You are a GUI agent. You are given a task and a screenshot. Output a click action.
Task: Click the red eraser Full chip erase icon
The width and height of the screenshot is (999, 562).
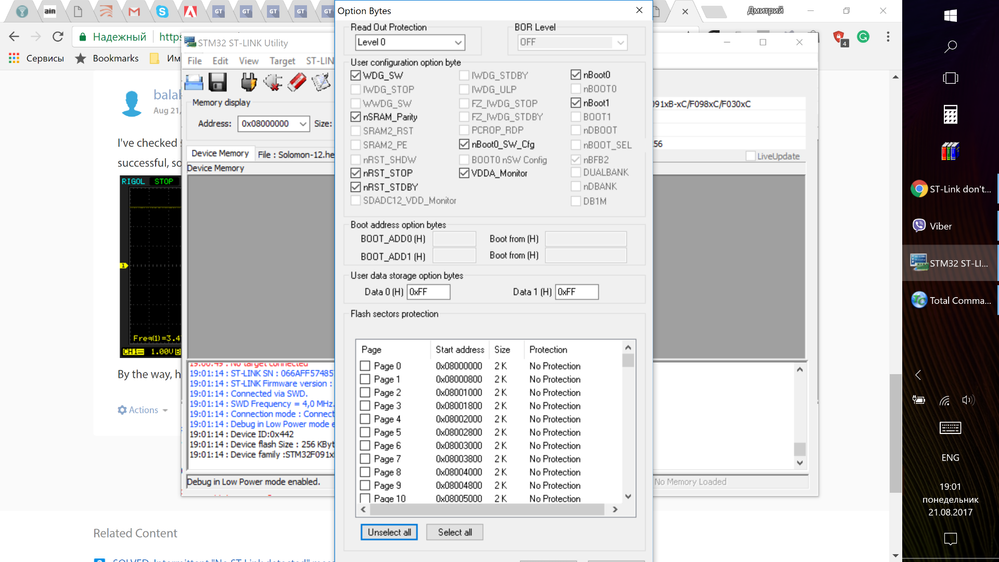[297, 82]
